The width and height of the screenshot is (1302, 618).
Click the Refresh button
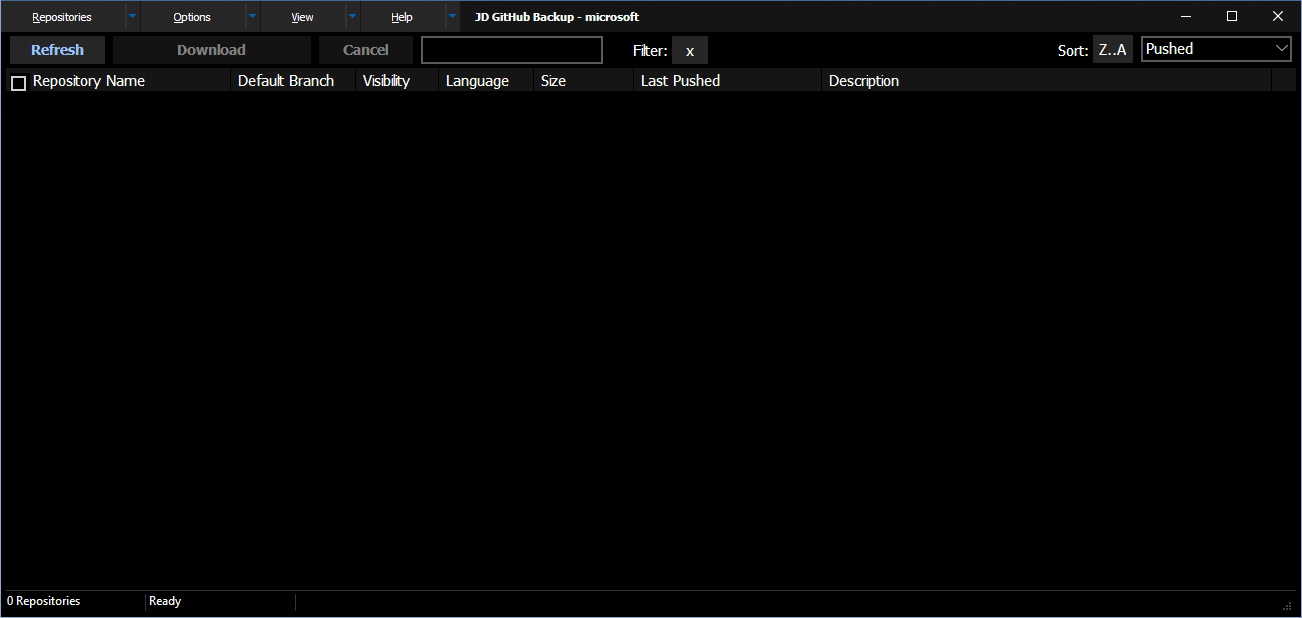57,50
